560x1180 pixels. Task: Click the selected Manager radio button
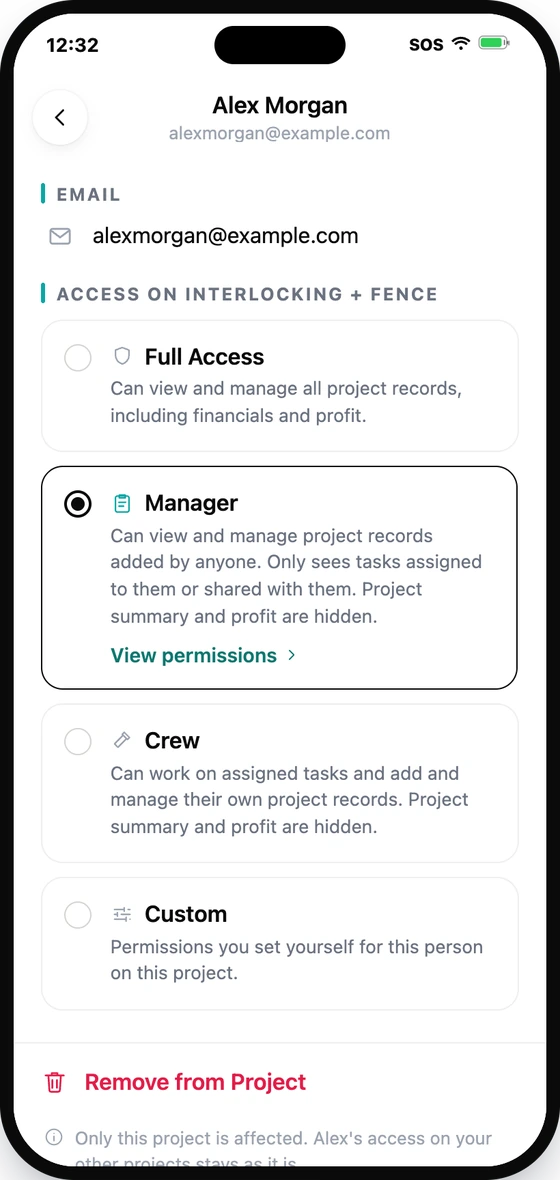(78, 504)
